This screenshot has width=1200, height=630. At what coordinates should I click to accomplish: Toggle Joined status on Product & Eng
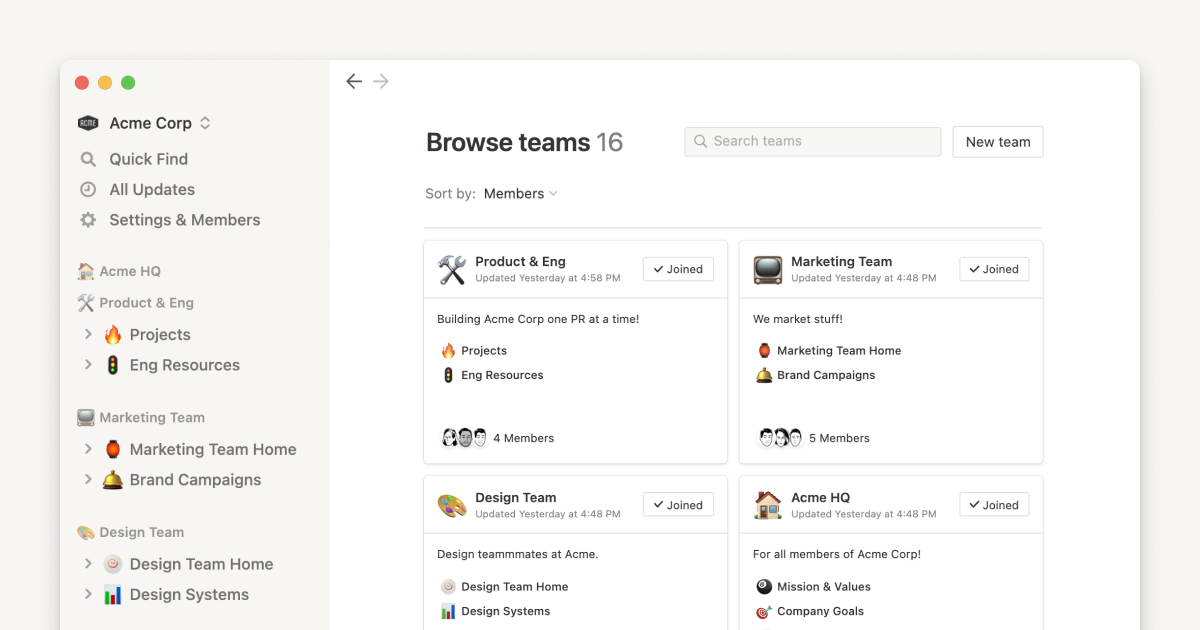click(x=678, y=269)
